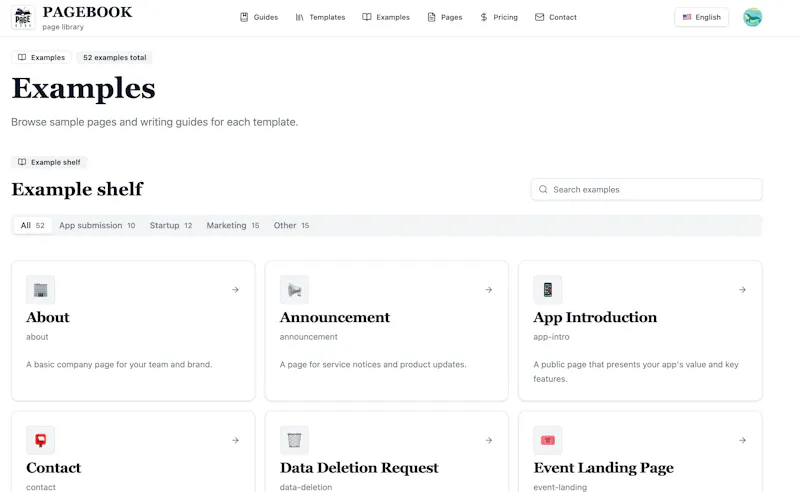Open the Contact example card title
This screenshot has width=800, height=492.
pos(54,468)
